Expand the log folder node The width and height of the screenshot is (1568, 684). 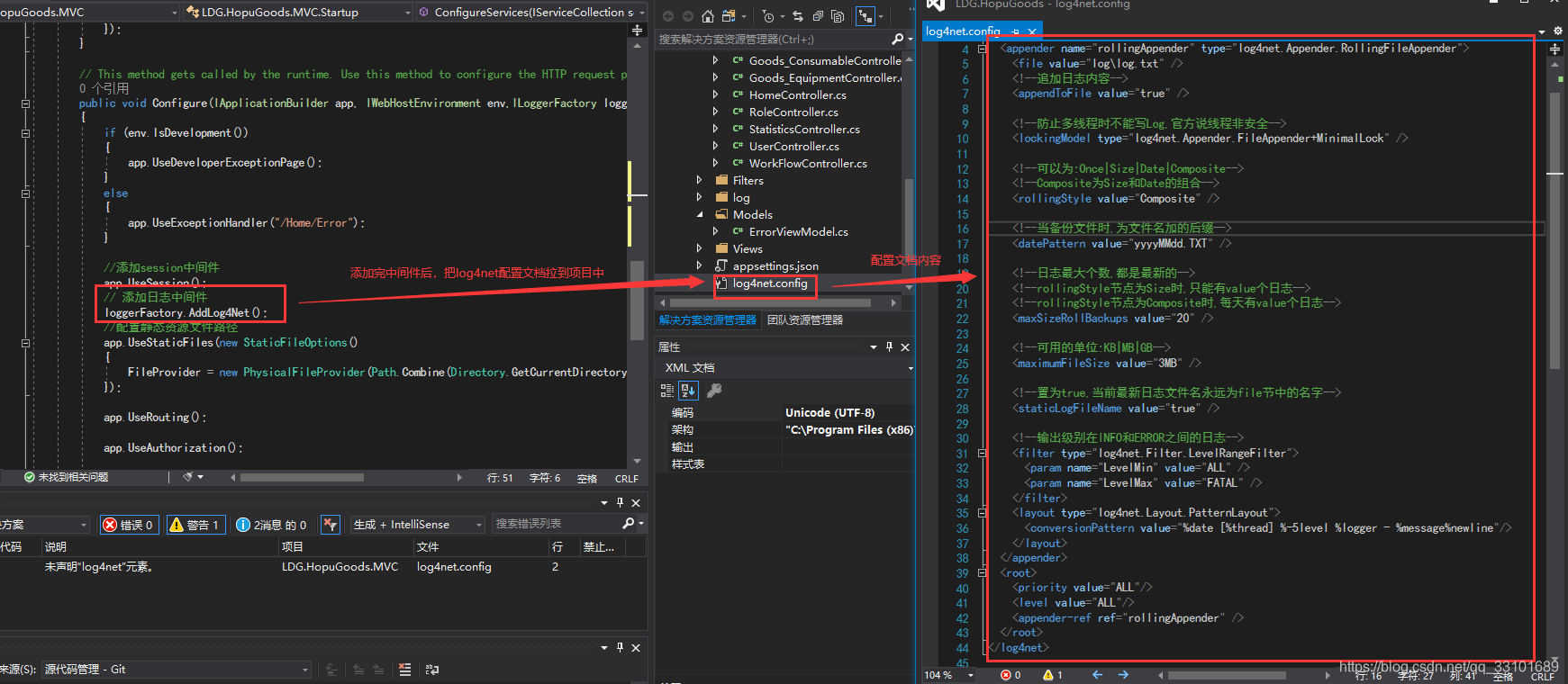(700, 197)
